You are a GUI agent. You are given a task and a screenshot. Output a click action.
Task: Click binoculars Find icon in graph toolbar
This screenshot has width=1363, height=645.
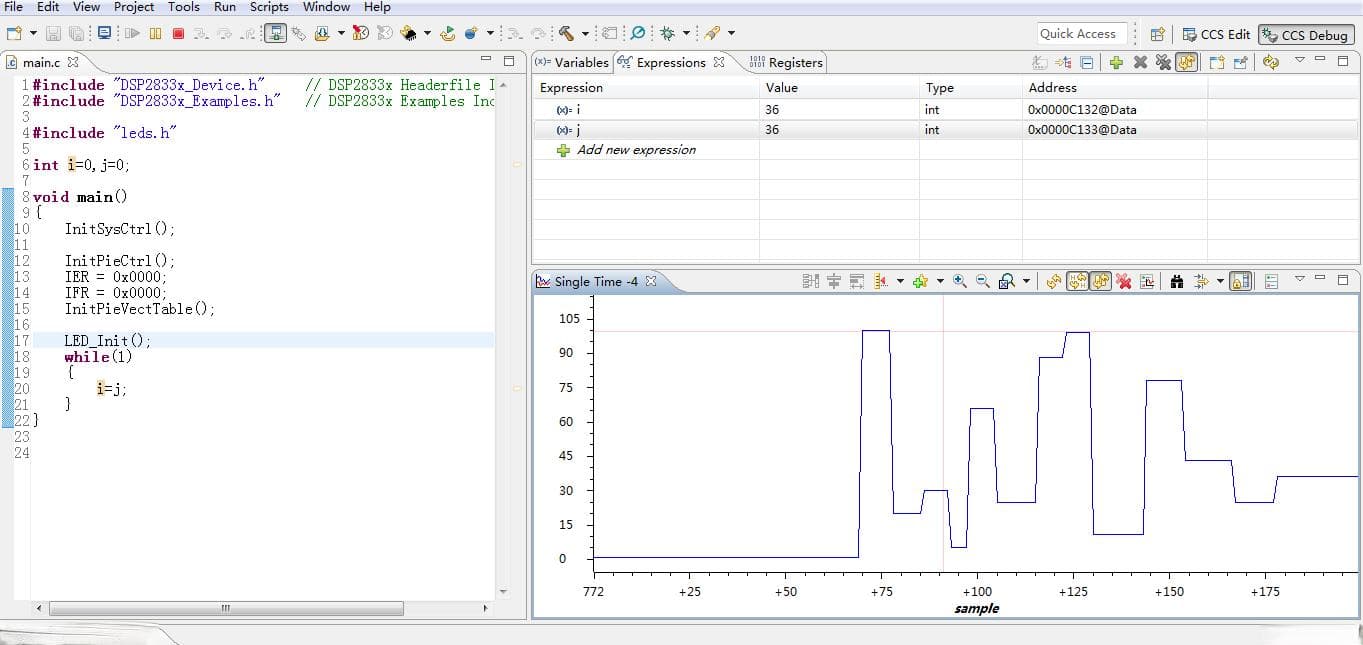click(1177, 281)
